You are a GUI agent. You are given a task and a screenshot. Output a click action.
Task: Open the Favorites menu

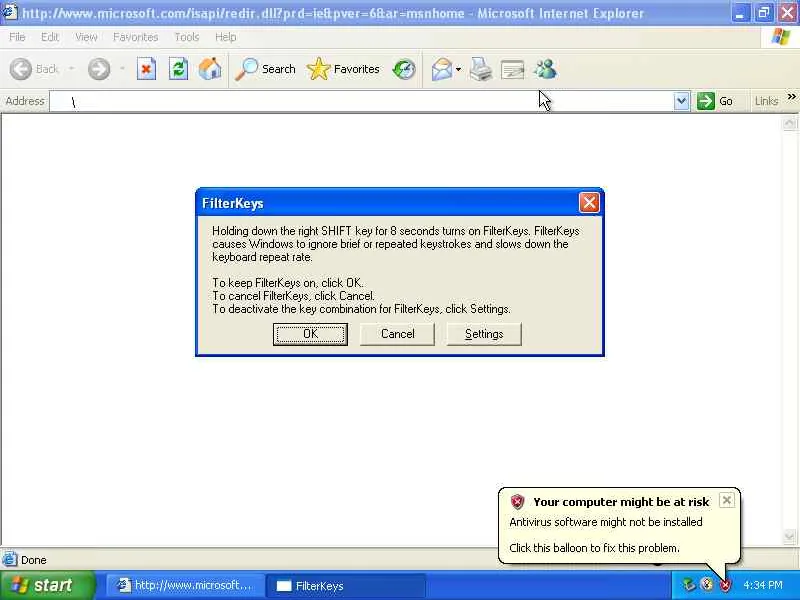(x=135, y=37)
